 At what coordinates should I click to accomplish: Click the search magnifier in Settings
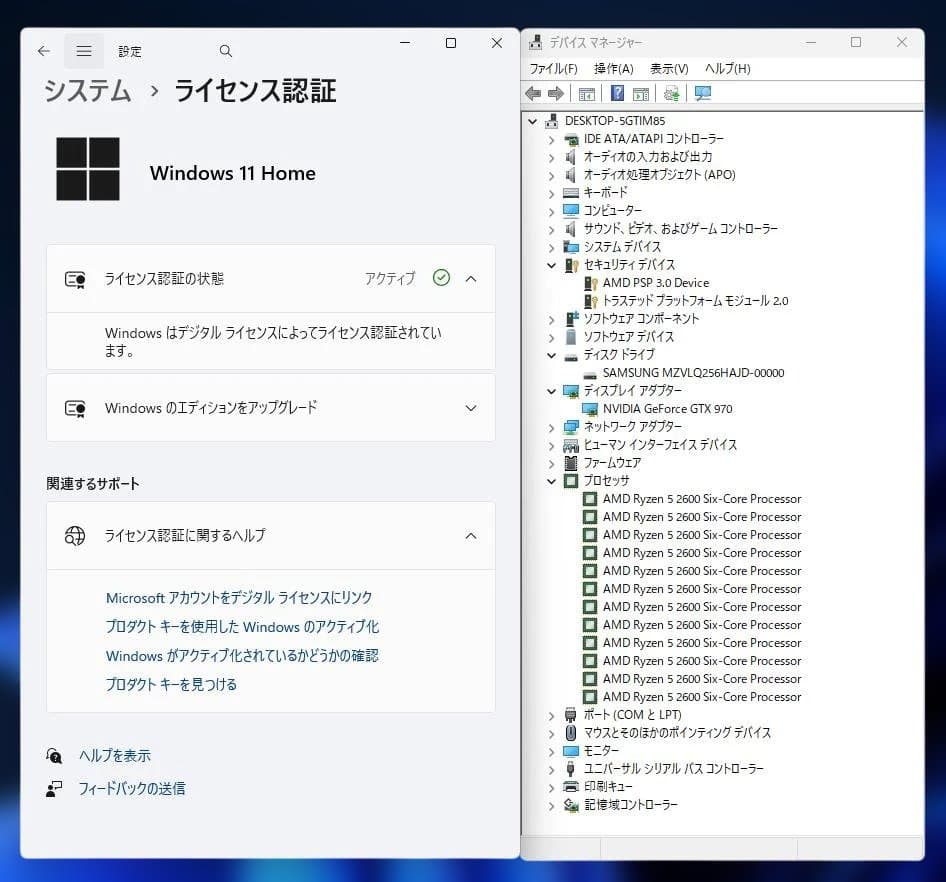click(x=225, y=51)
